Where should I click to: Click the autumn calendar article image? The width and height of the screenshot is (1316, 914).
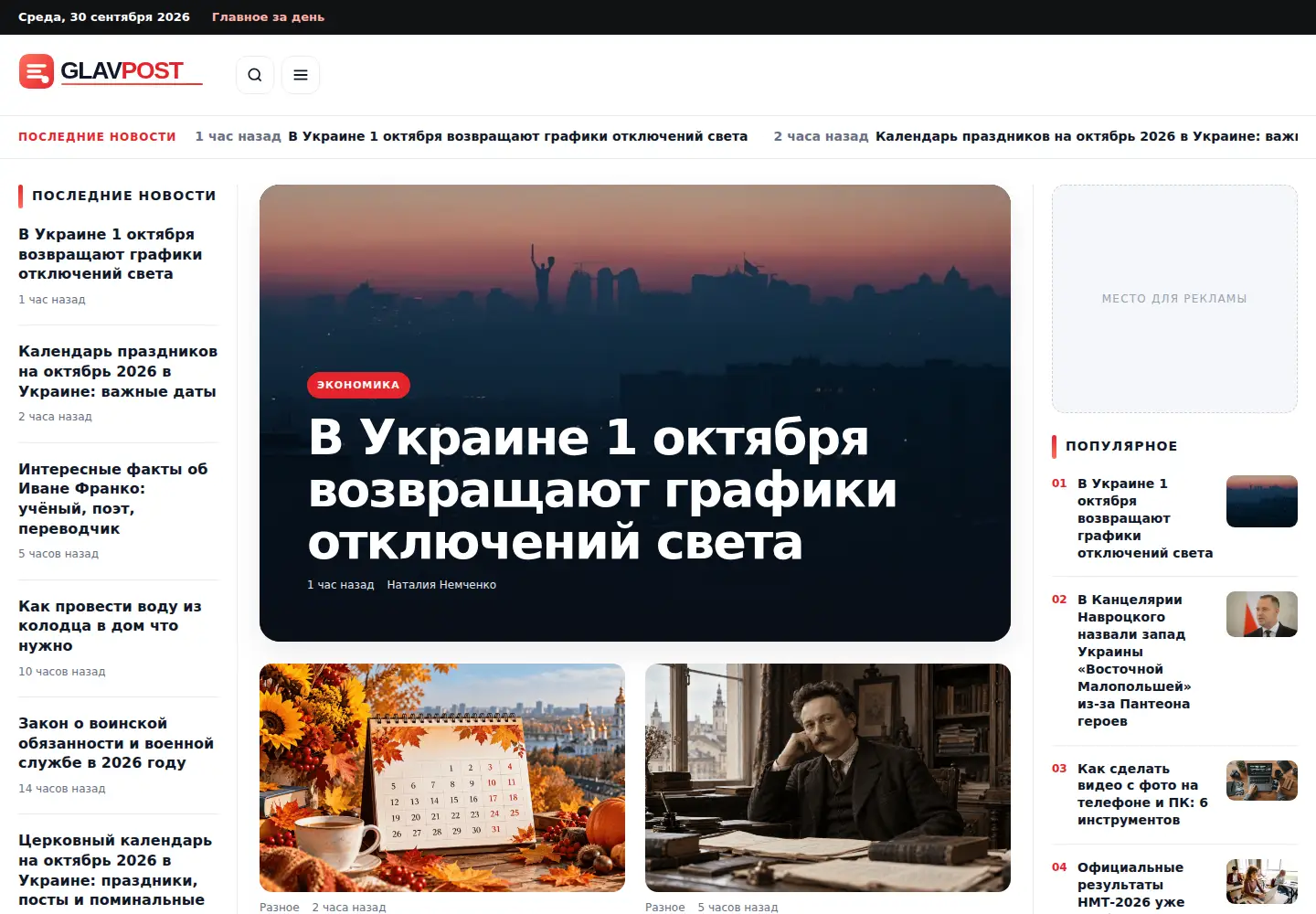pyautogui.click(x=442, y=778)
